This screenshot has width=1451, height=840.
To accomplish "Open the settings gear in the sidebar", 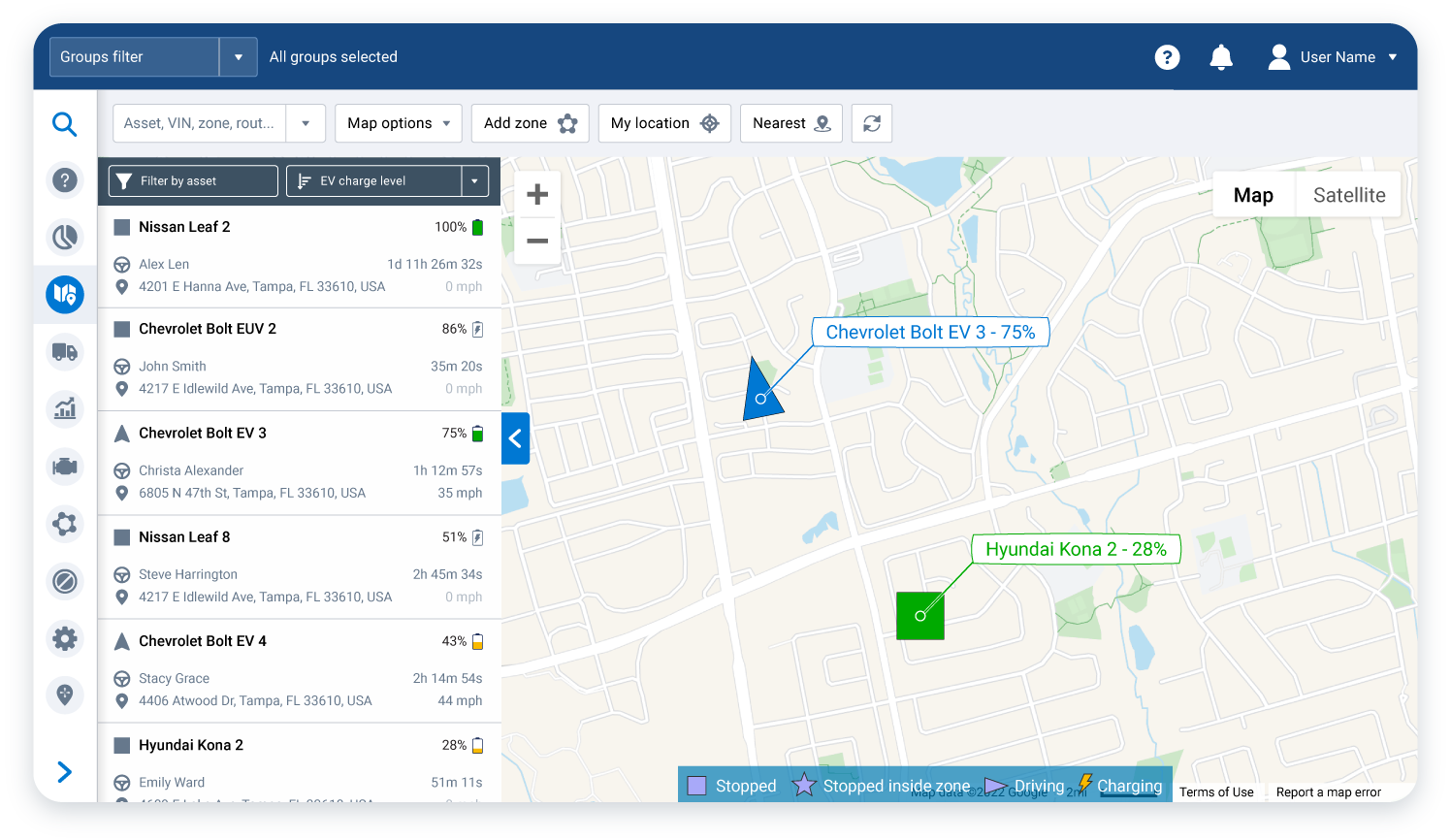I will tap(65, 638).
